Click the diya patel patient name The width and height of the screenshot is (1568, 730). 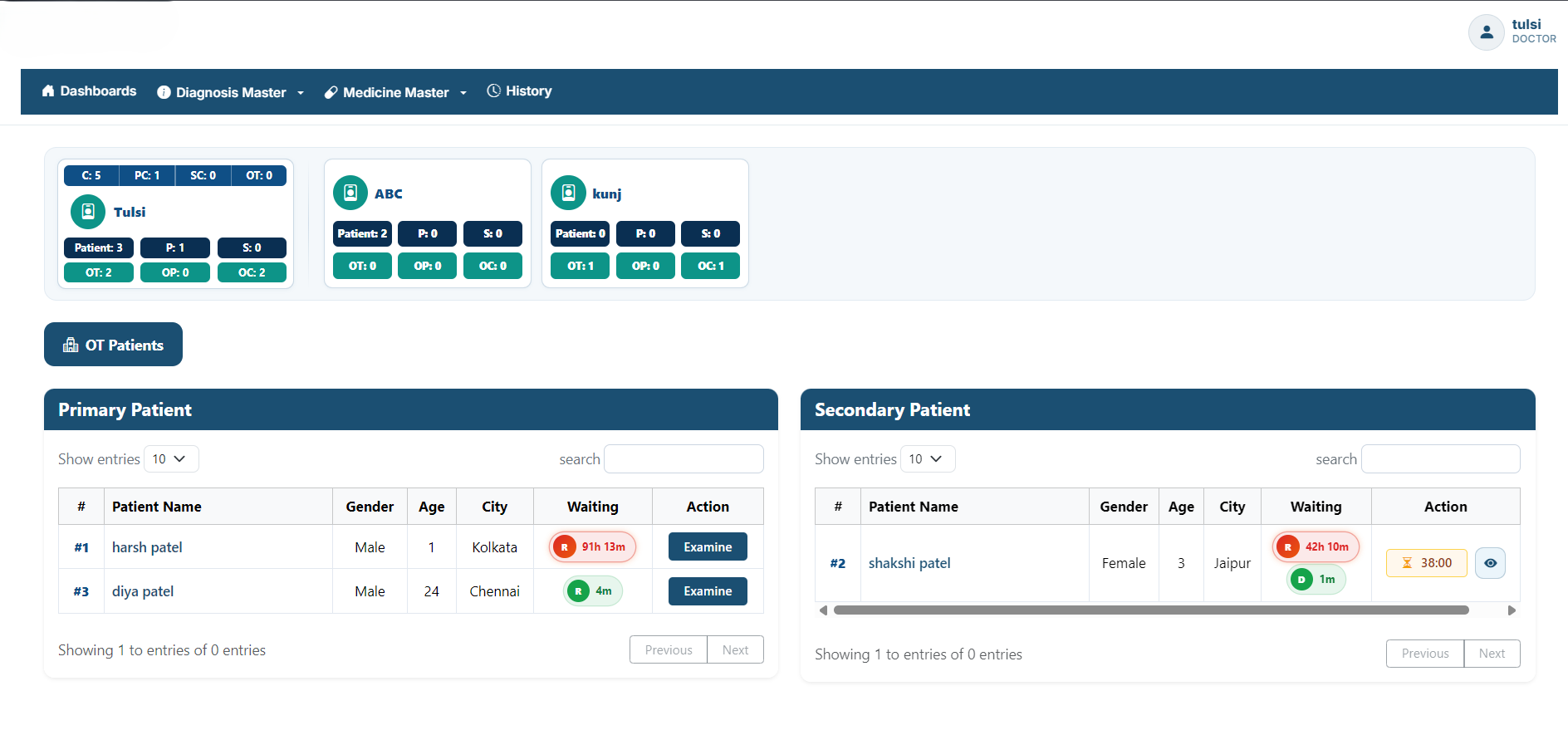coord(143,591)
